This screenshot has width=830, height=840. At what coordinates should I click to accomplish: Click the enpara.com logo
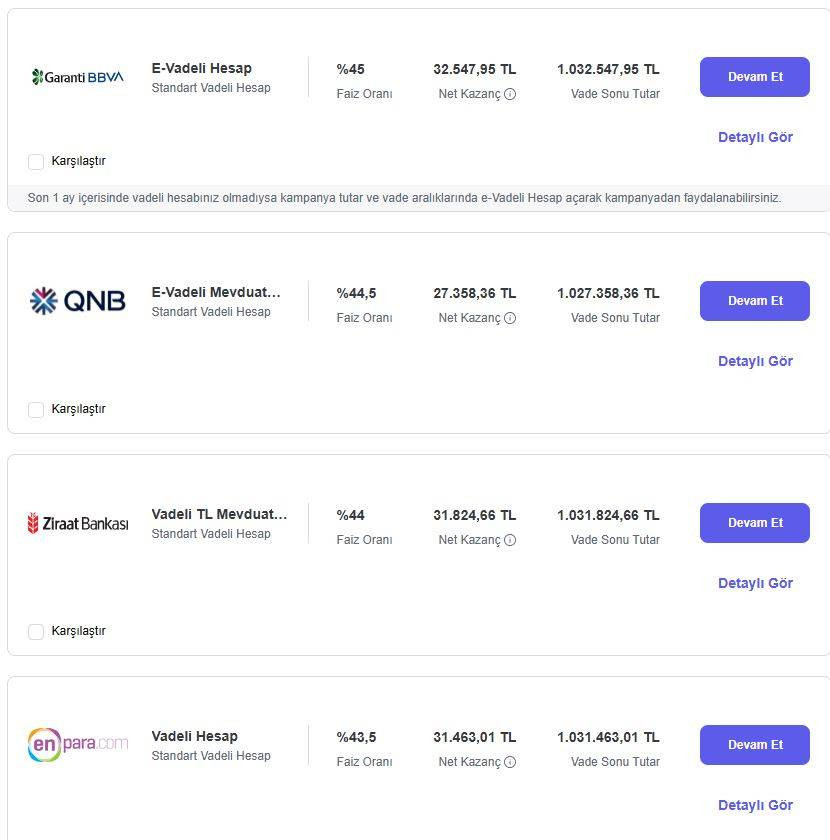(78, 745)
